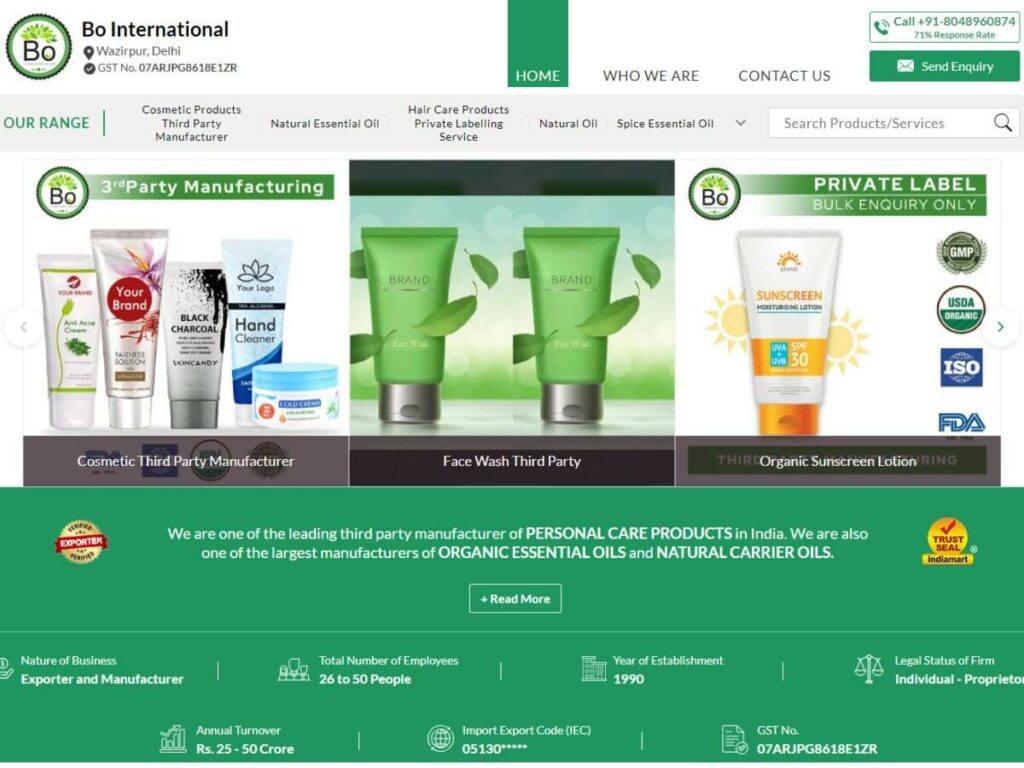Viewport: 1024px width, 768px height.
Task: Click the Wazirpur, Delhi location text
Action: [138, 51]
